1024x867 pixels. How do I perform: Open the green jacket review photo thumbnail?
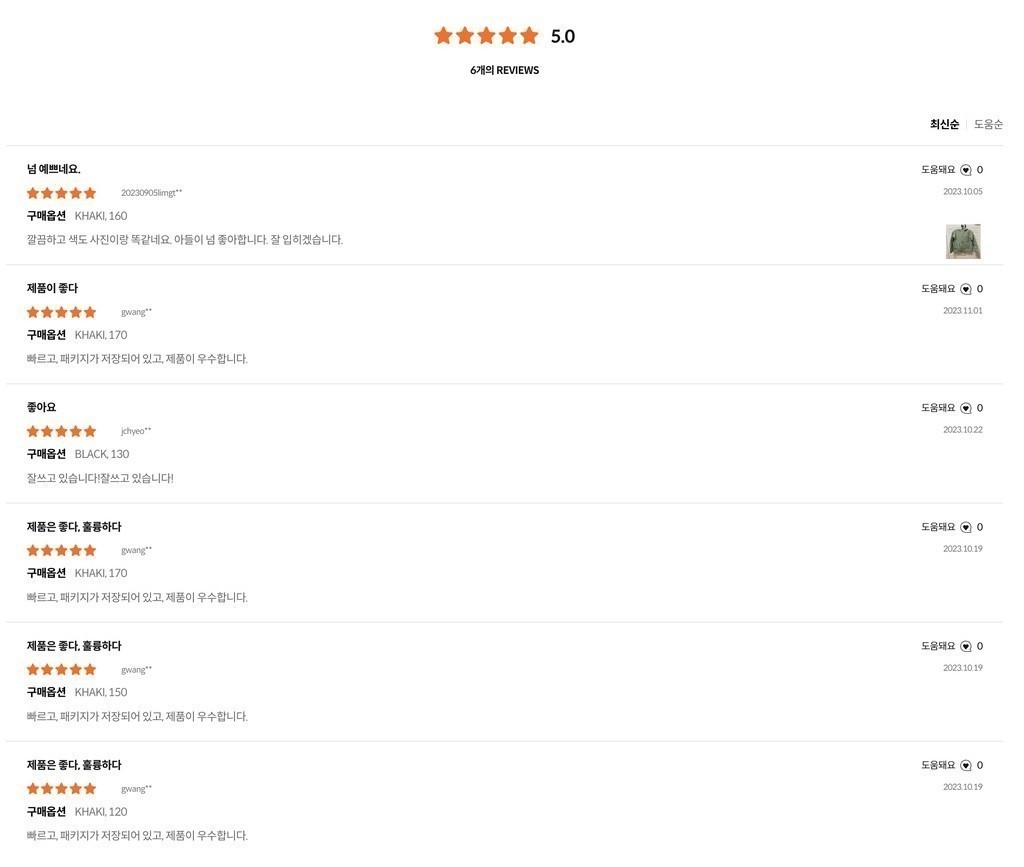pos(963,241)
